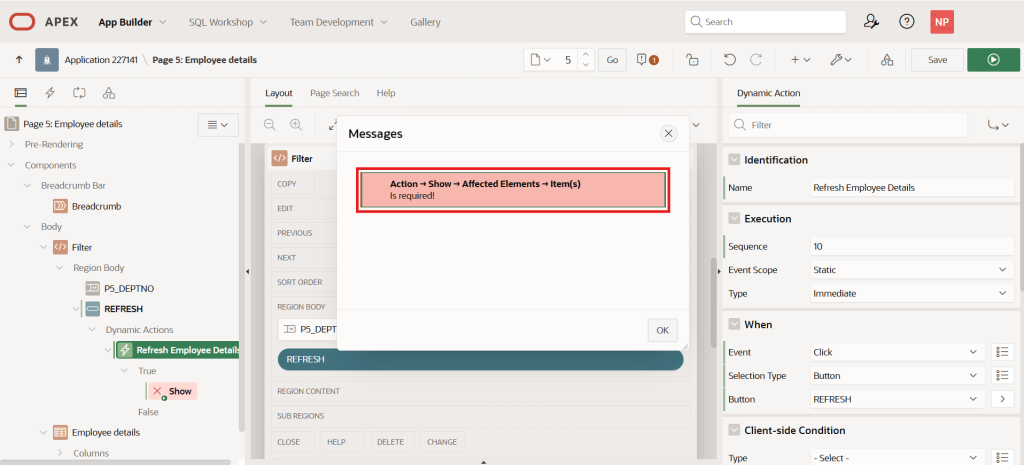The image size is (1024, 465).
Task: Zoom in the layout view
Action: (x=296, y=124)
